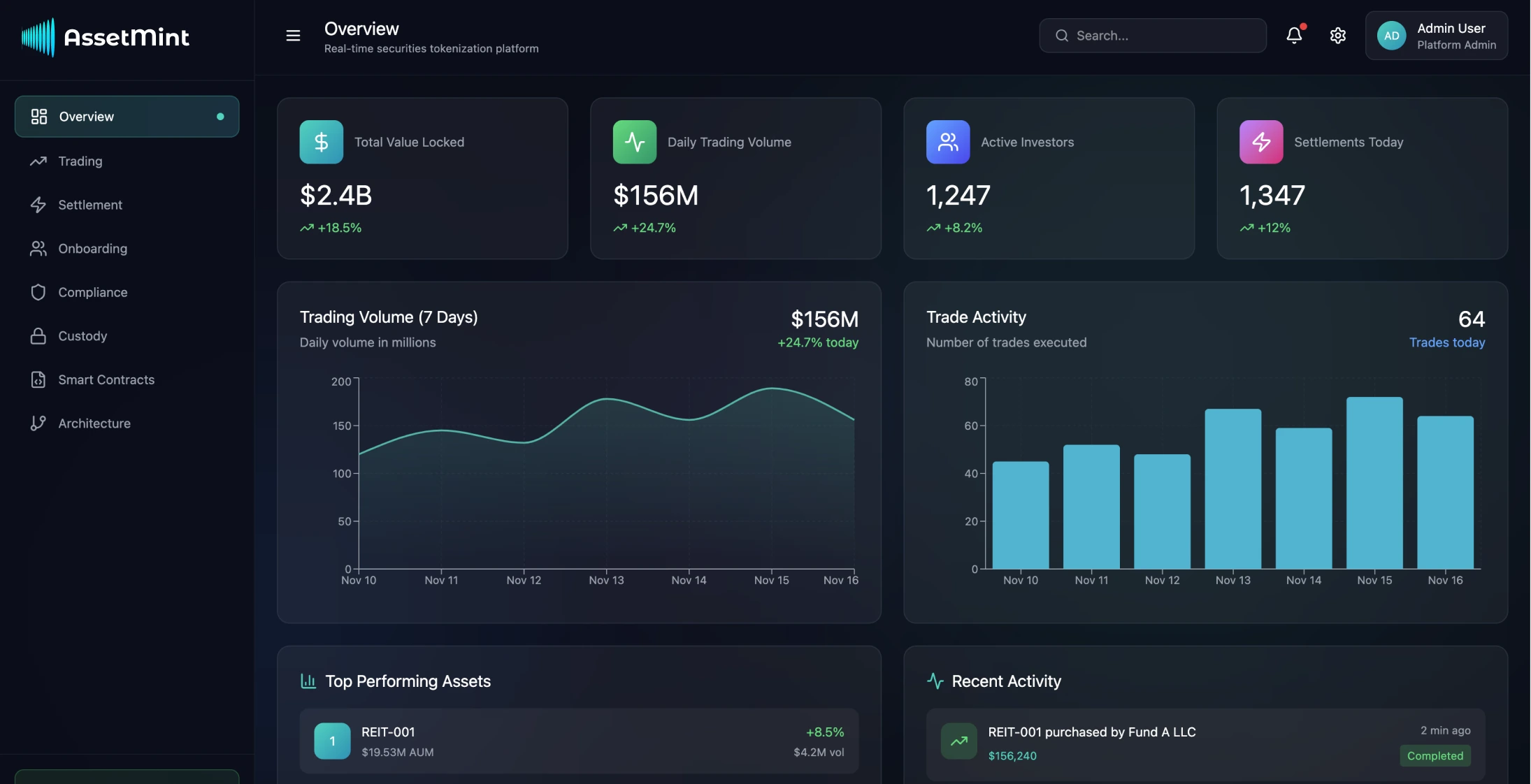Toggle the sidebar with the hamburger menu

pyautogui.click(x=293, y=35)
